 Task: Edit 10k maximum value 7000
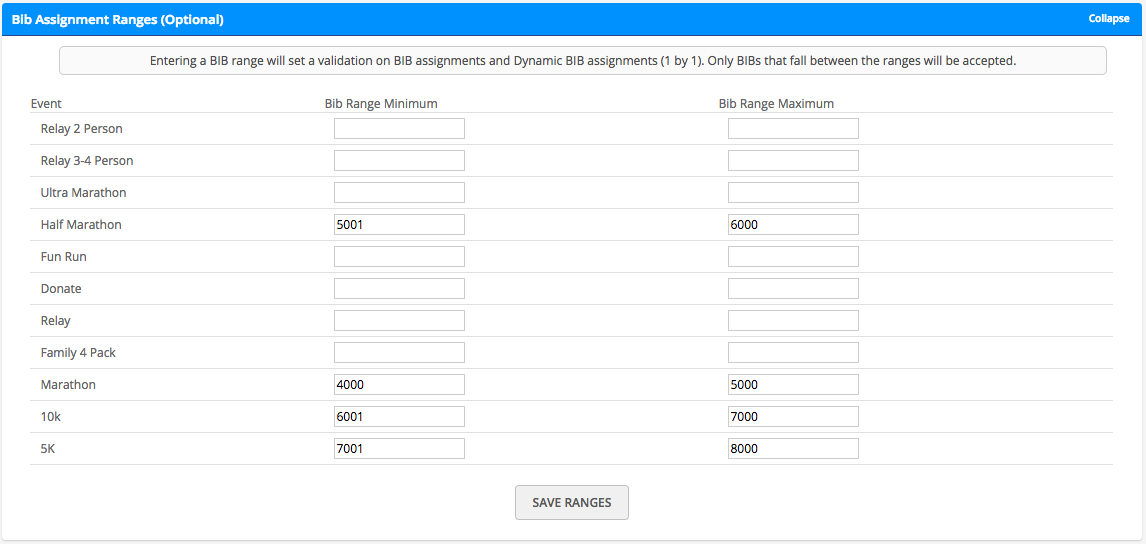click(793, 416)
